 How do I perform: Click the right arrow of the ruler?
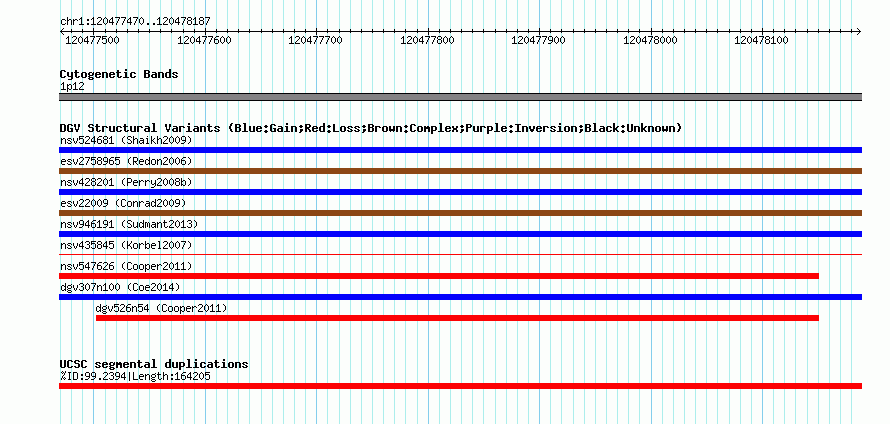click(859, 31)
